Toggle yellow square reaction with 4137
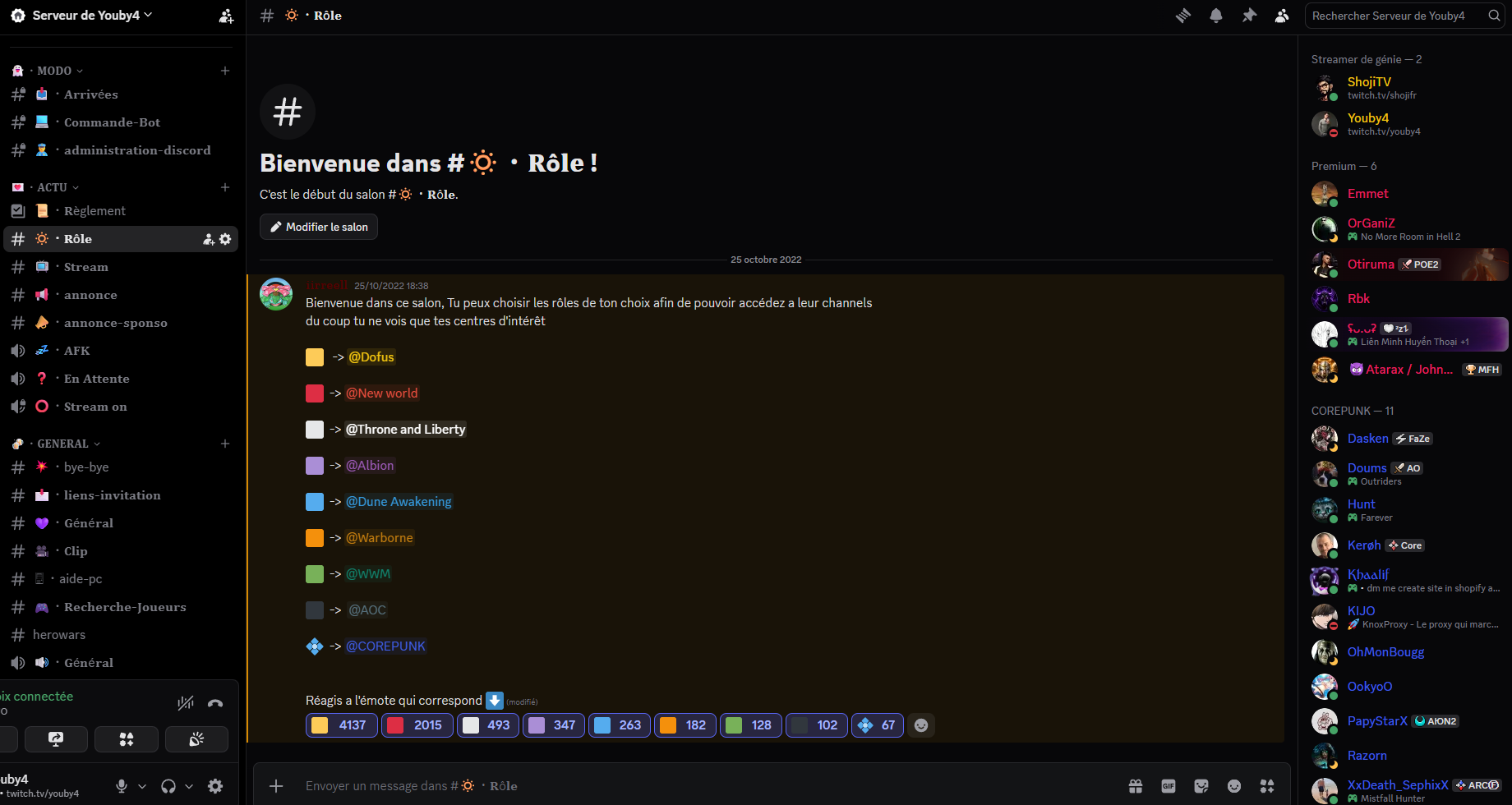 [342, 725]
